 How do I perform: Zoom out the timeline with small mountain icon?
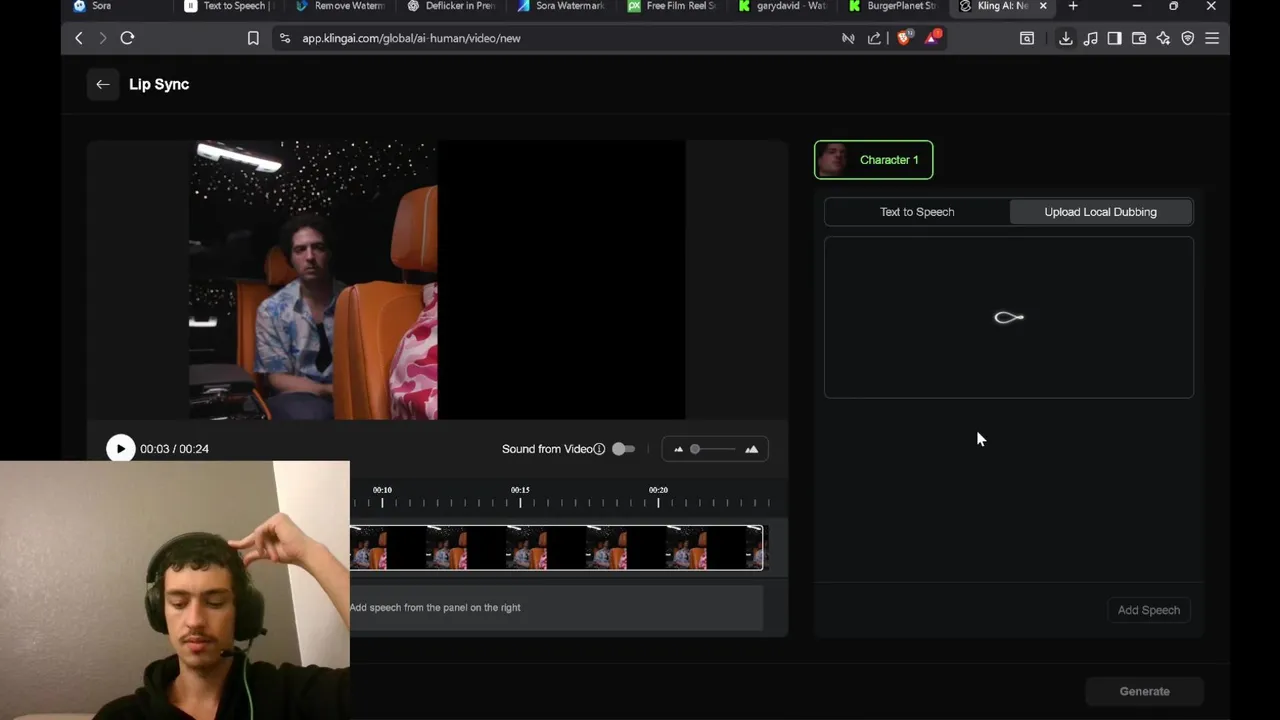(x=678, y=449)
